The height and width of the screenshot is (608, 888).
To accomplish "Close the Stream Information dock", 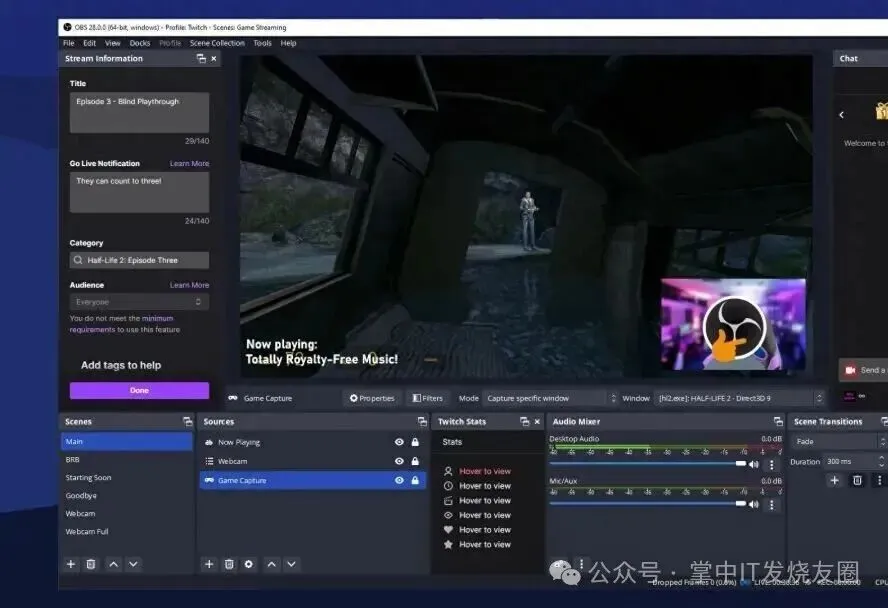I will 214,58.
